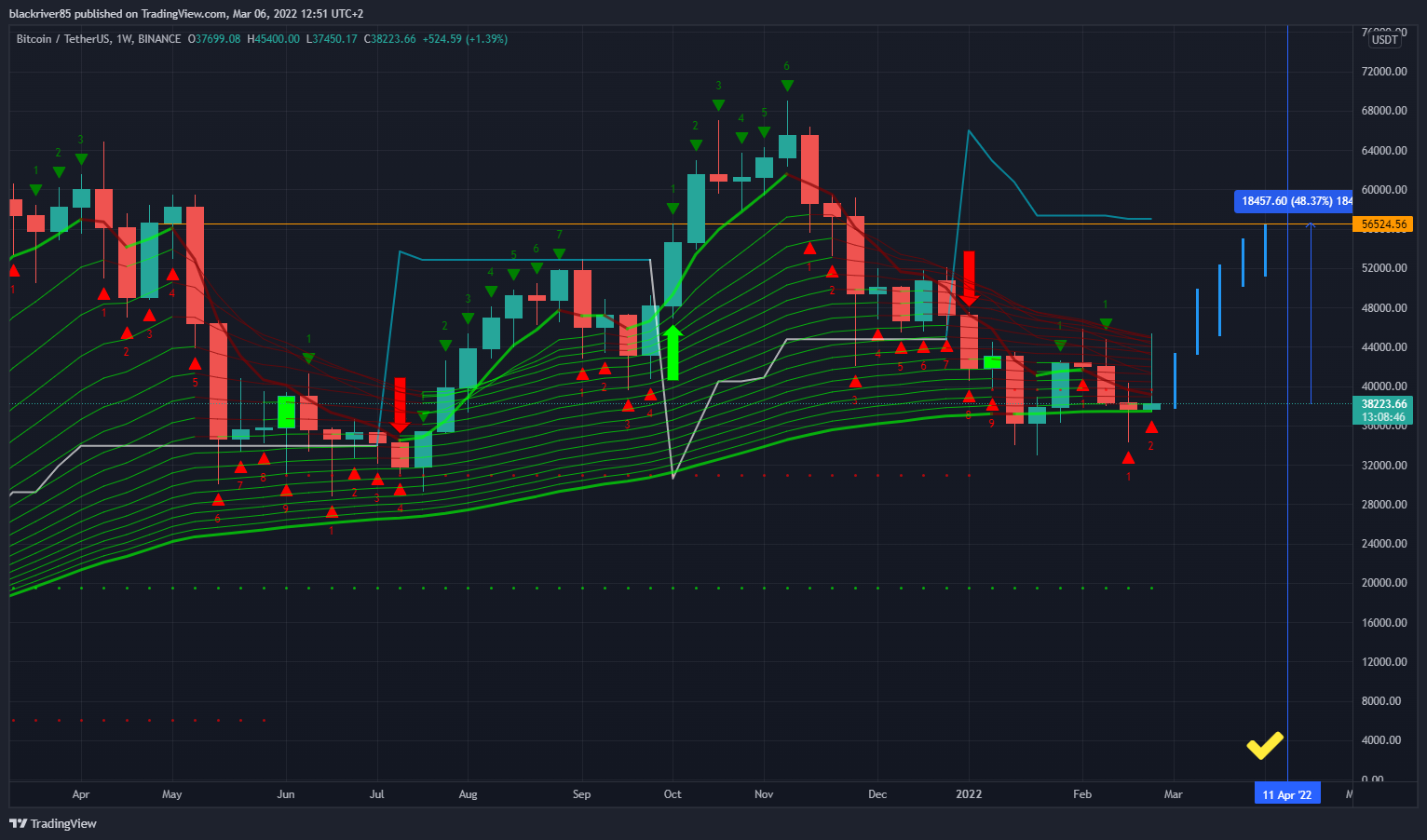Click the Apr label on the time axis
Image resolution: width=1427 pixels, height=840 pixels.
(81, 794)
